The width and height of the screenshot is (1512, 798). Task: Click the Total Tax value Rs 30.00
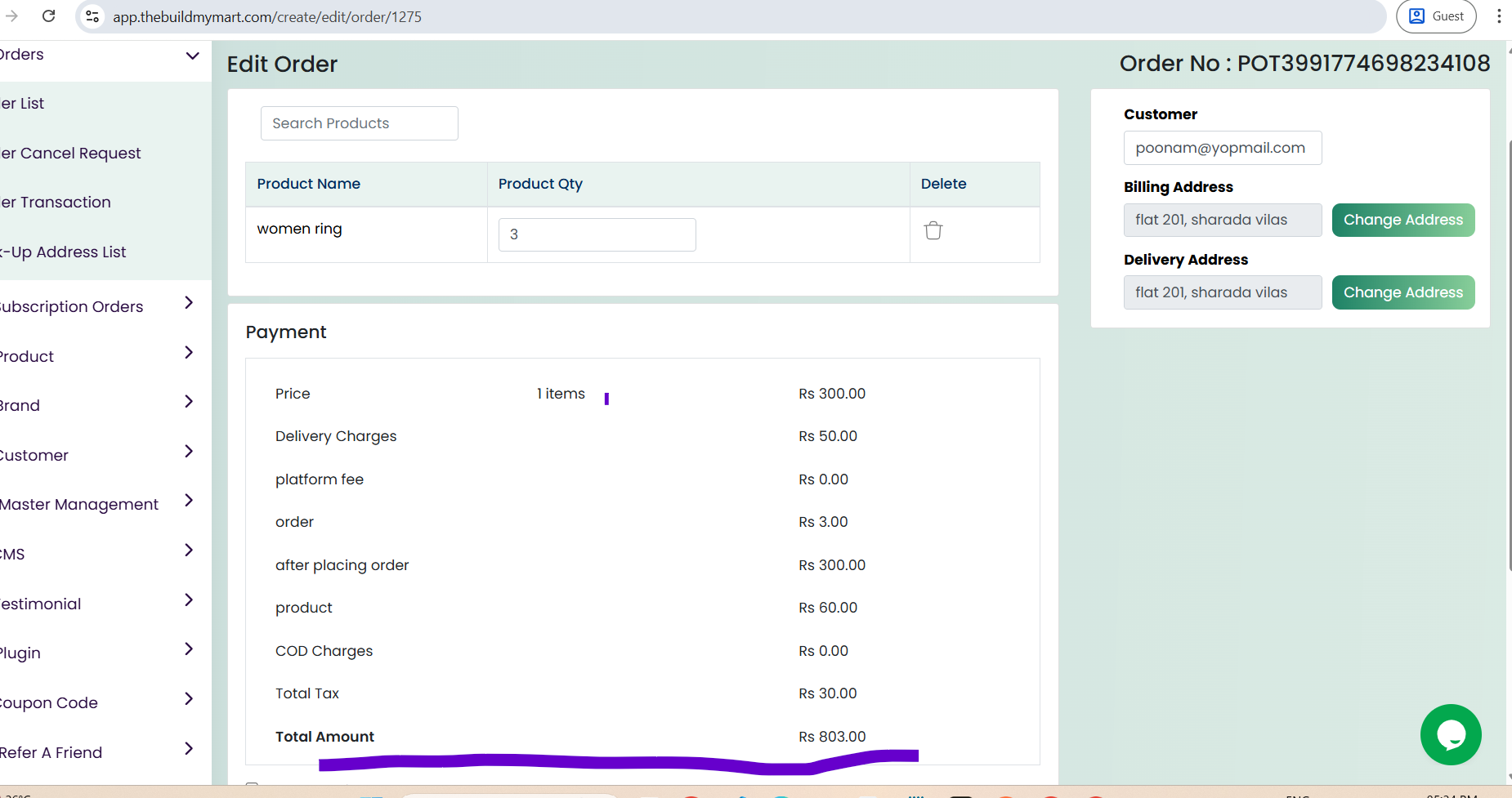click(828, 693)
